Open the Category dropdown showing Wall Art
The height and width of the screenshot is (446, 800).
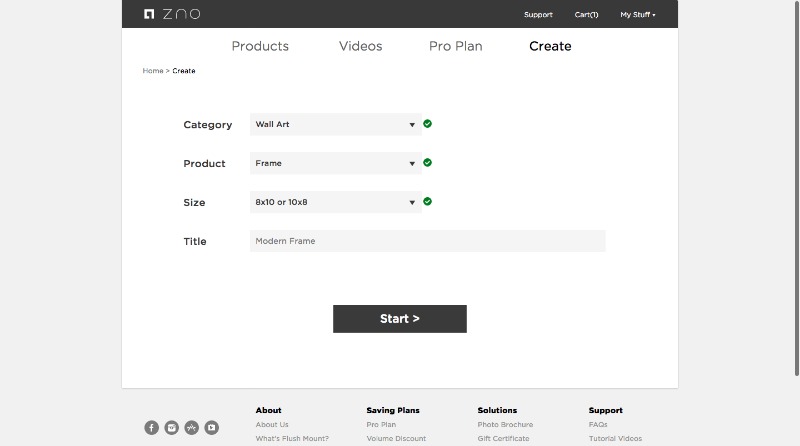click(x=336, y=125)
